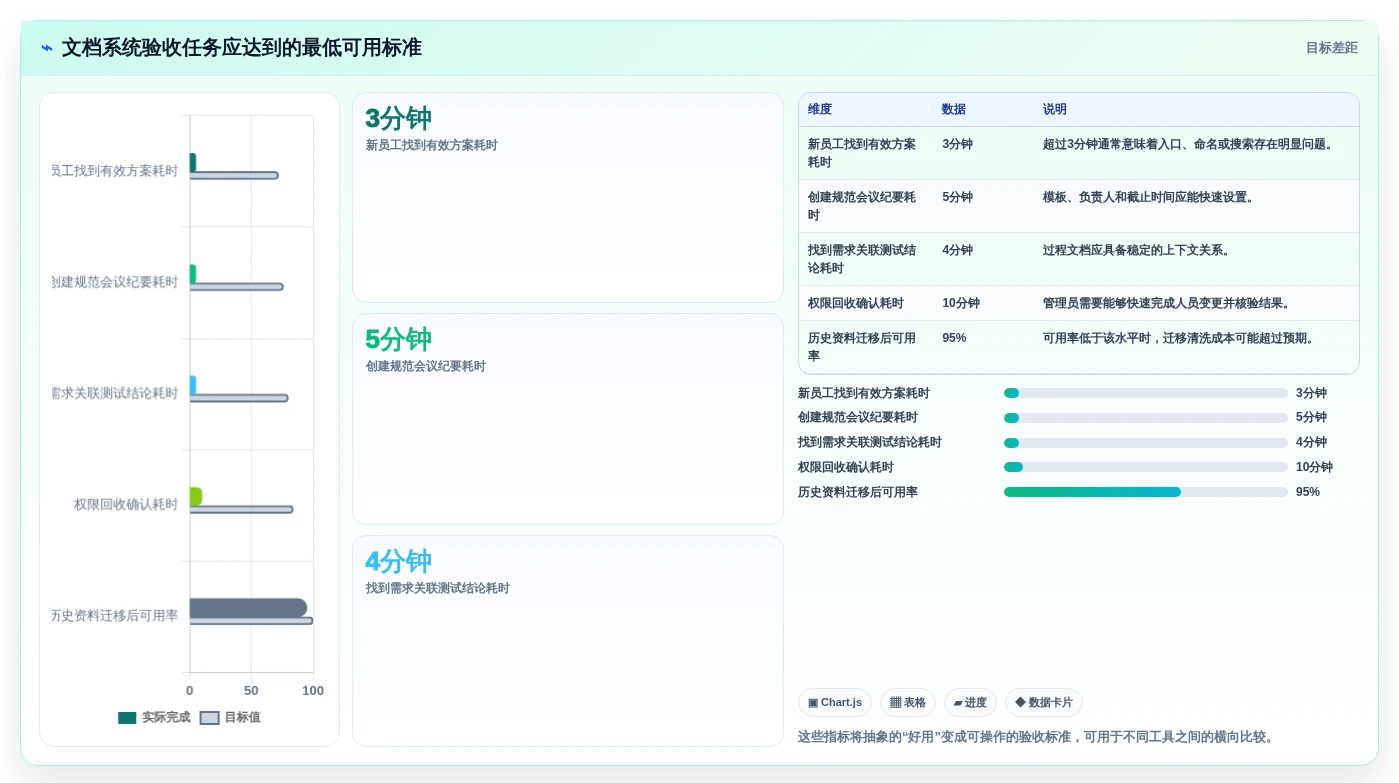Viewport: 1399px width, 783px height.
Task: Click the lightning icon beside the title
Action: 47,48
